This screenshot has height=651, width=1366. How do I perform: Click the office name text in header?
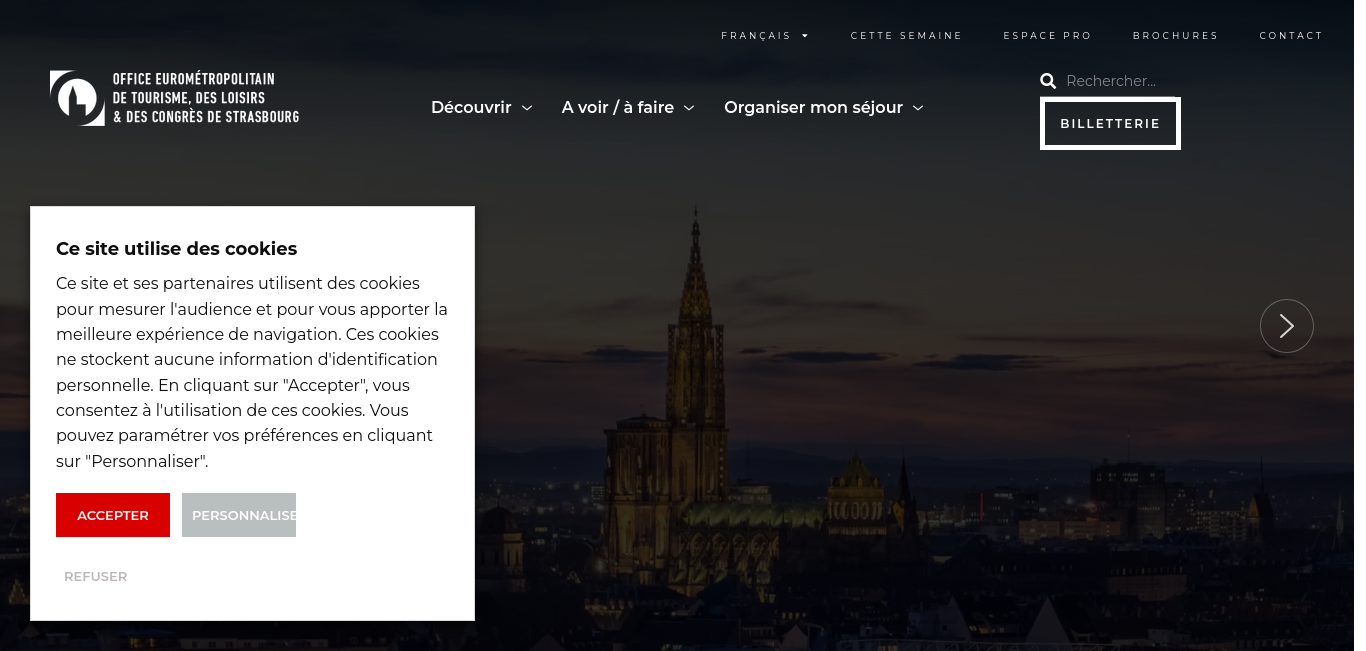[206, 98]
